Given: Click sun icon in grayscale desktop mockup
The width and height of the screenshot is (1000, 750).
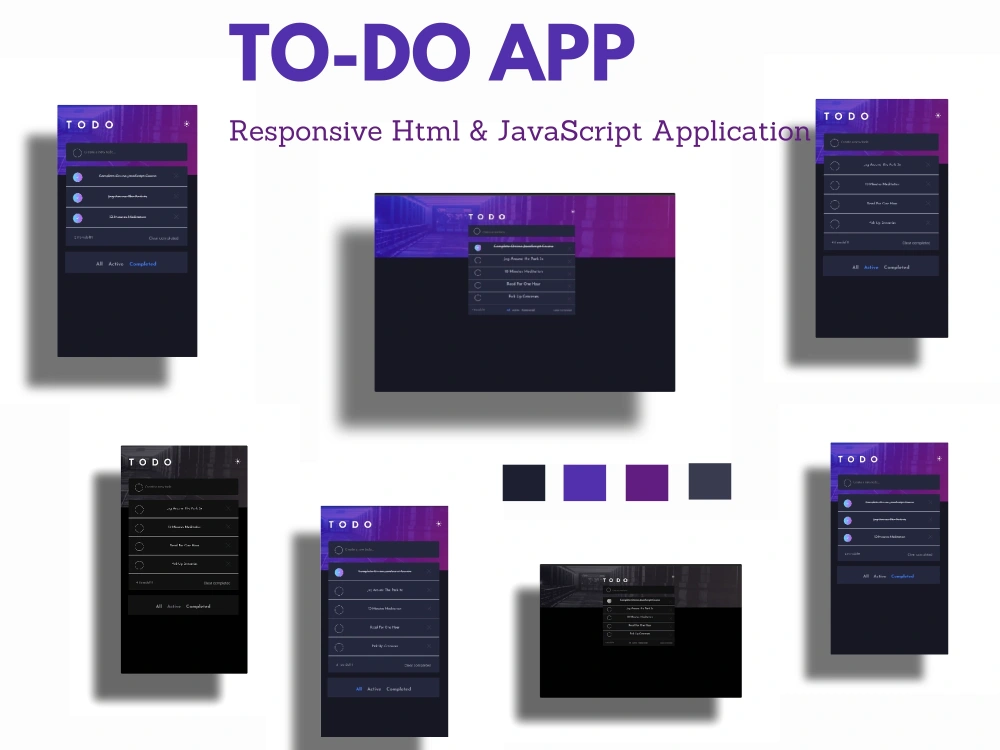Looking at the screenshot, I should 672,577.
